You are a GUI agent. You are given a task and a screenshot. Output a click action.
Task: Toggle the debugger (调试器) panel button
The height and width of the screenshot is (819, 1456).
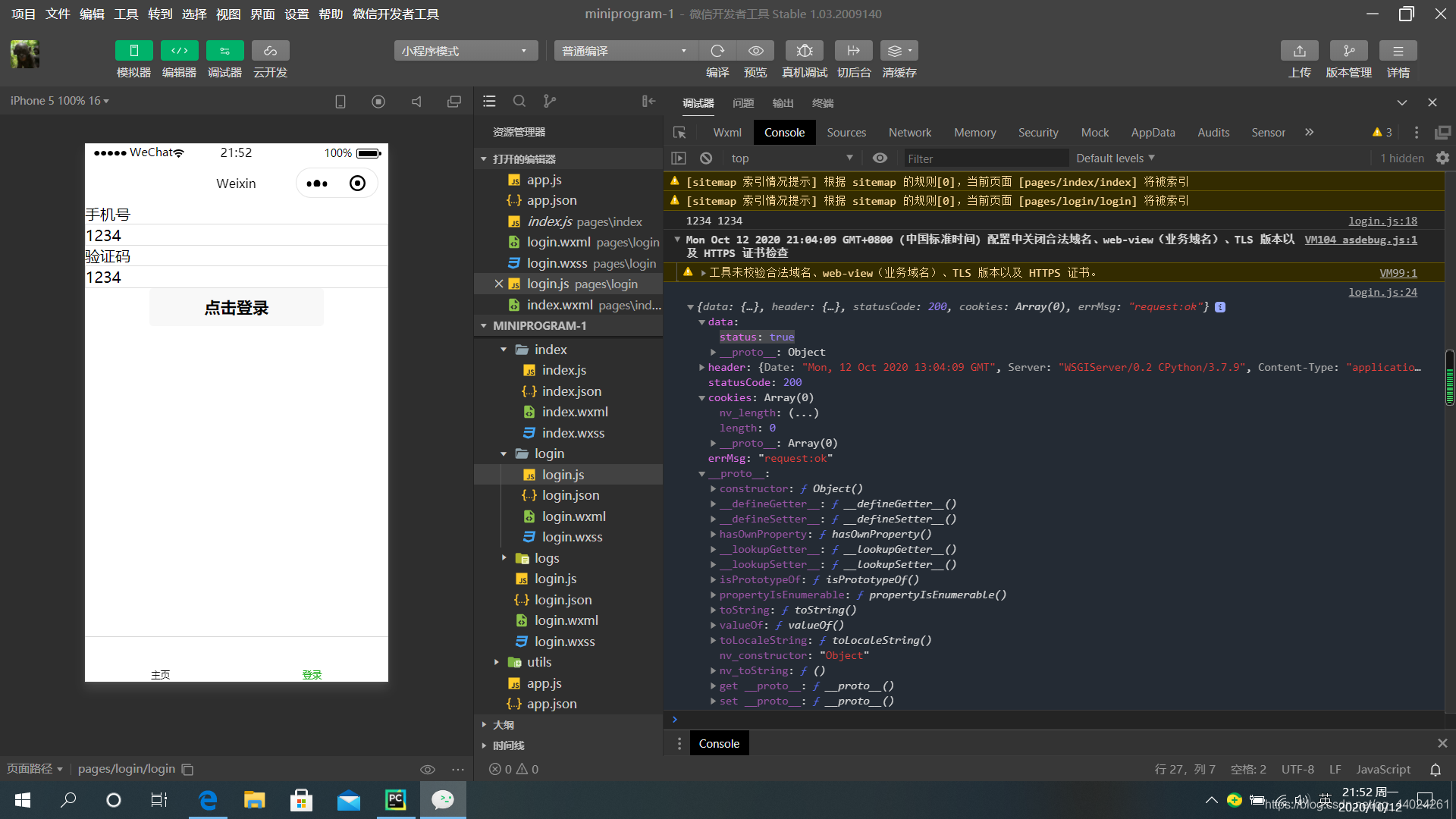click(x=224, y=51)
